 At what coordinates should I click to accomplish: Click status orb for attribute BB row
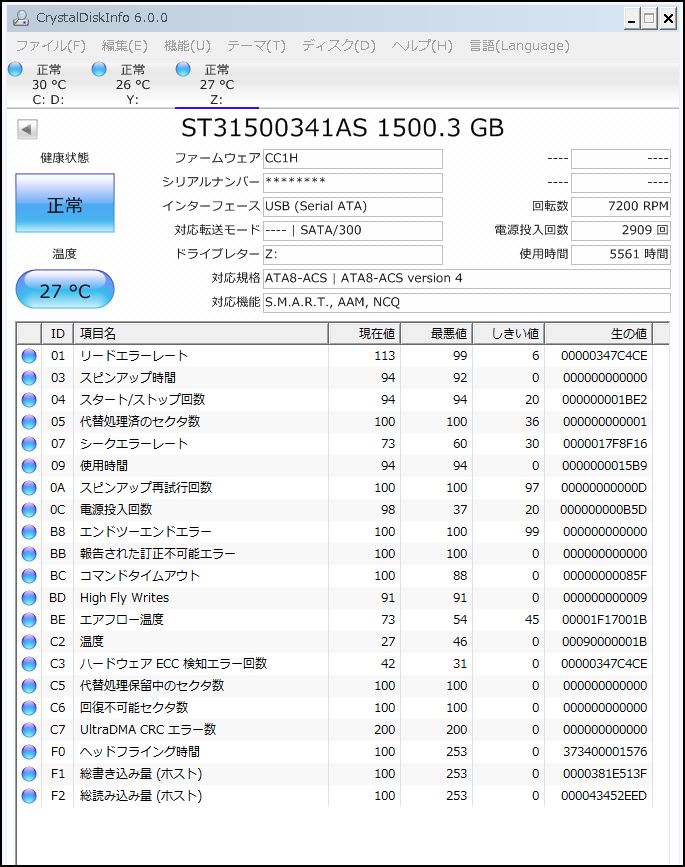[x=29, y=554]
